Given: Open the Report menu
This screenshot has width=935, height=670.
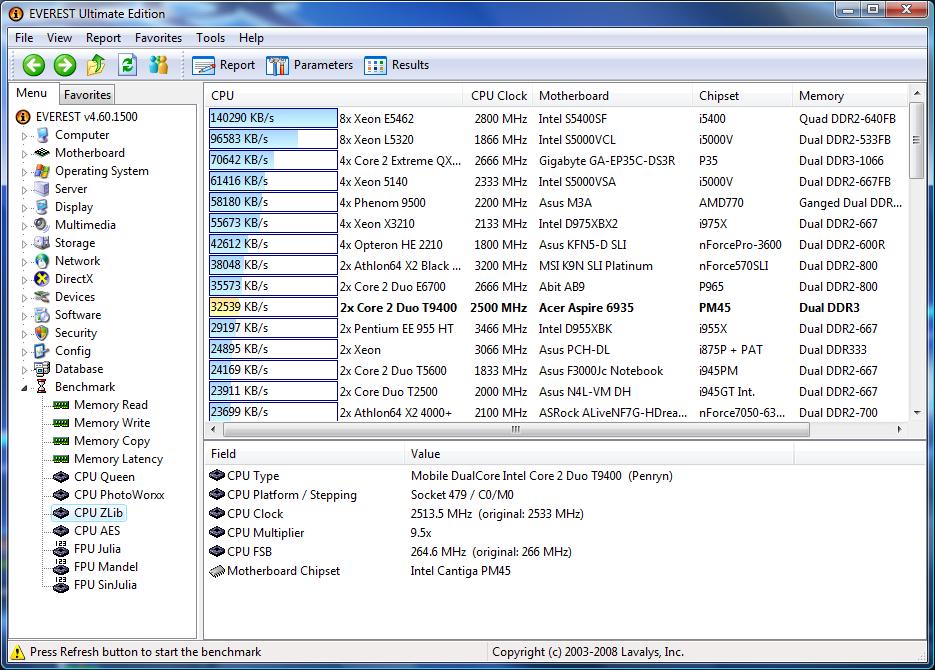Looking at the screenshot, I should point(103,38).
